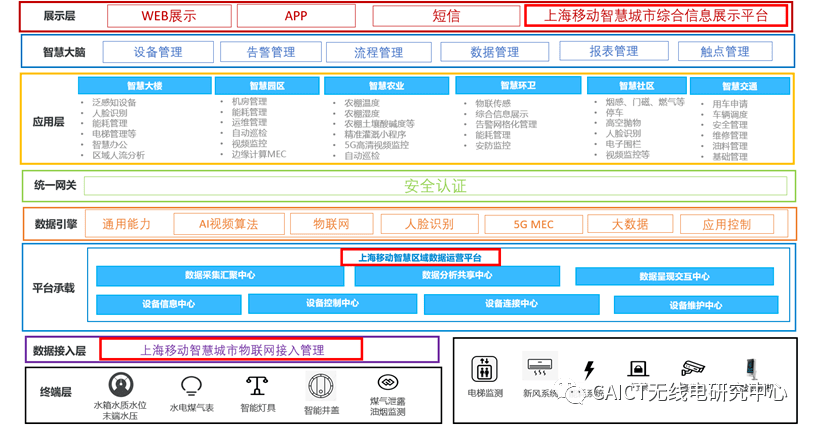Viewport: 814px width, 428px height.
Task: Click the 智慧交通 column header
Action: click(738, 87)
